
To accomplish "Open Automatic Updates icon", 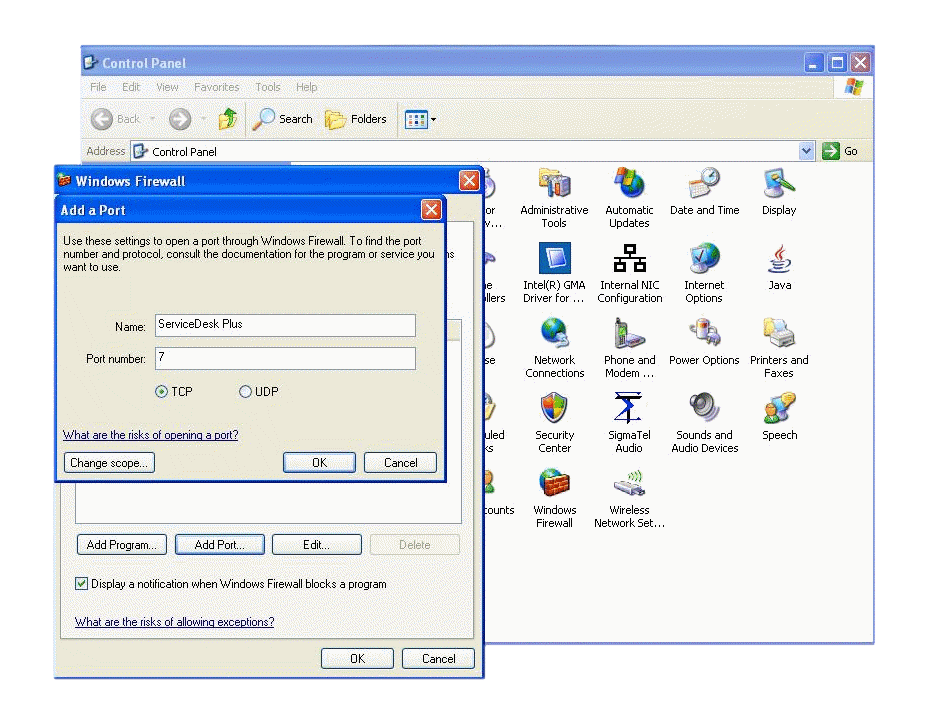I will 629,198.
